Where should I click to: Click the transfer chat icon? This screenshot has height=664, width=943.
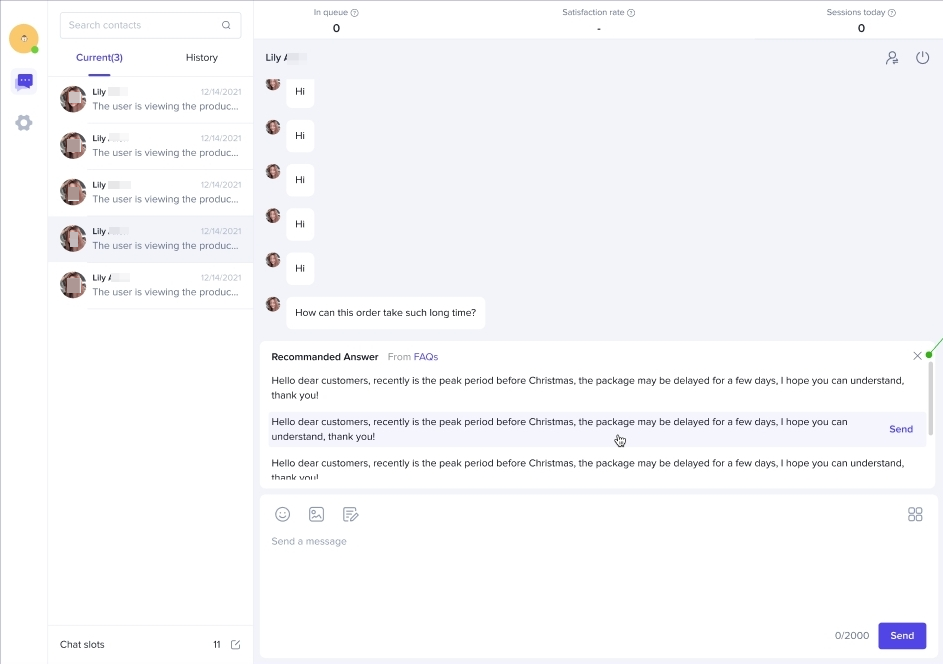point(892,58)
